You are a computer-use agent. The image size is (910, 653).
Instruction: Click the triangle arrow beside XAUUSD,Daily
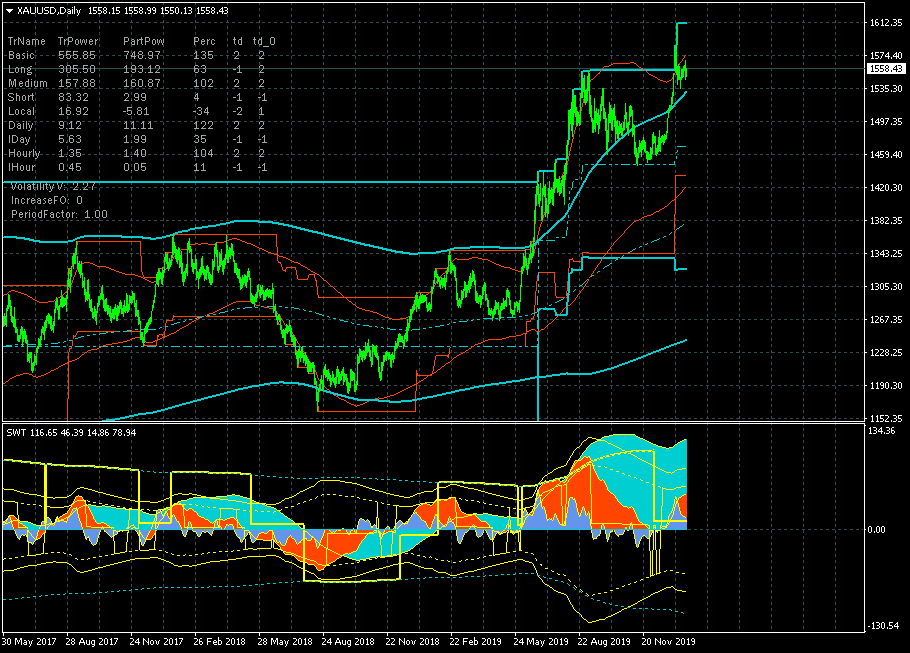click(x=10, y=10)
